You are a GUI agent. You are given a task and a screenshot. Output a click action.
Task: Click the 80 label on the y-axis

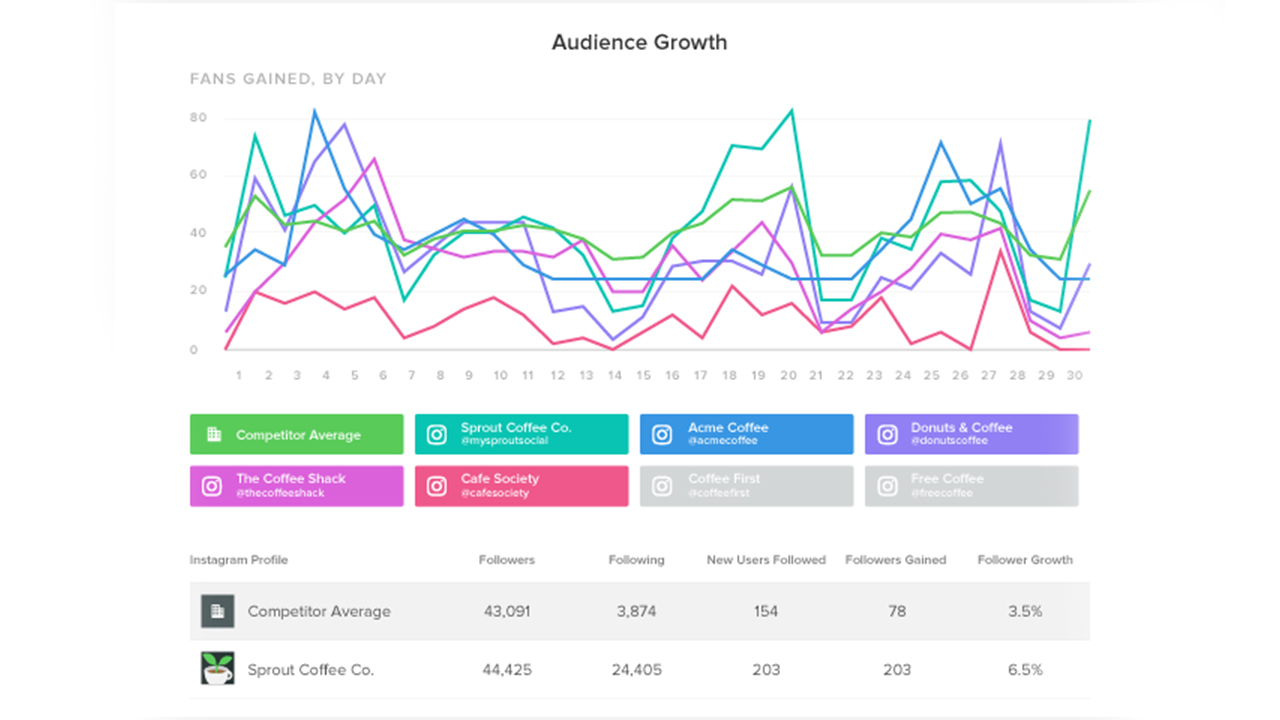click(198, 118)
